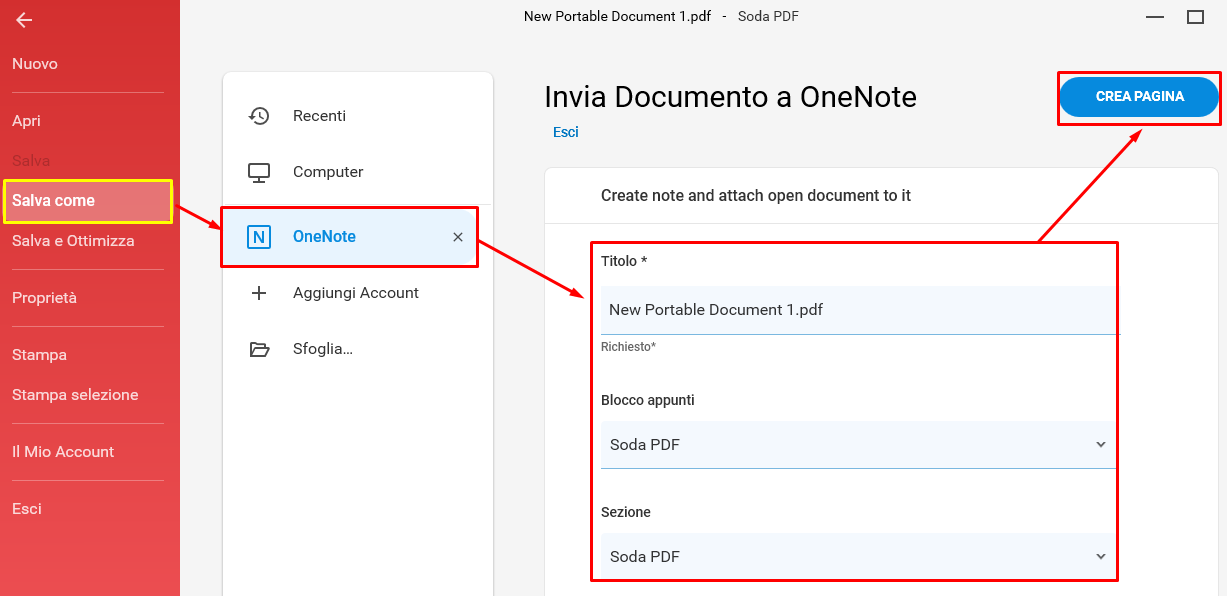Open Proprietà in the file menu
The width and height of the screenshot is (1227, 596).
pyautogui.click(x=44, y=298)
